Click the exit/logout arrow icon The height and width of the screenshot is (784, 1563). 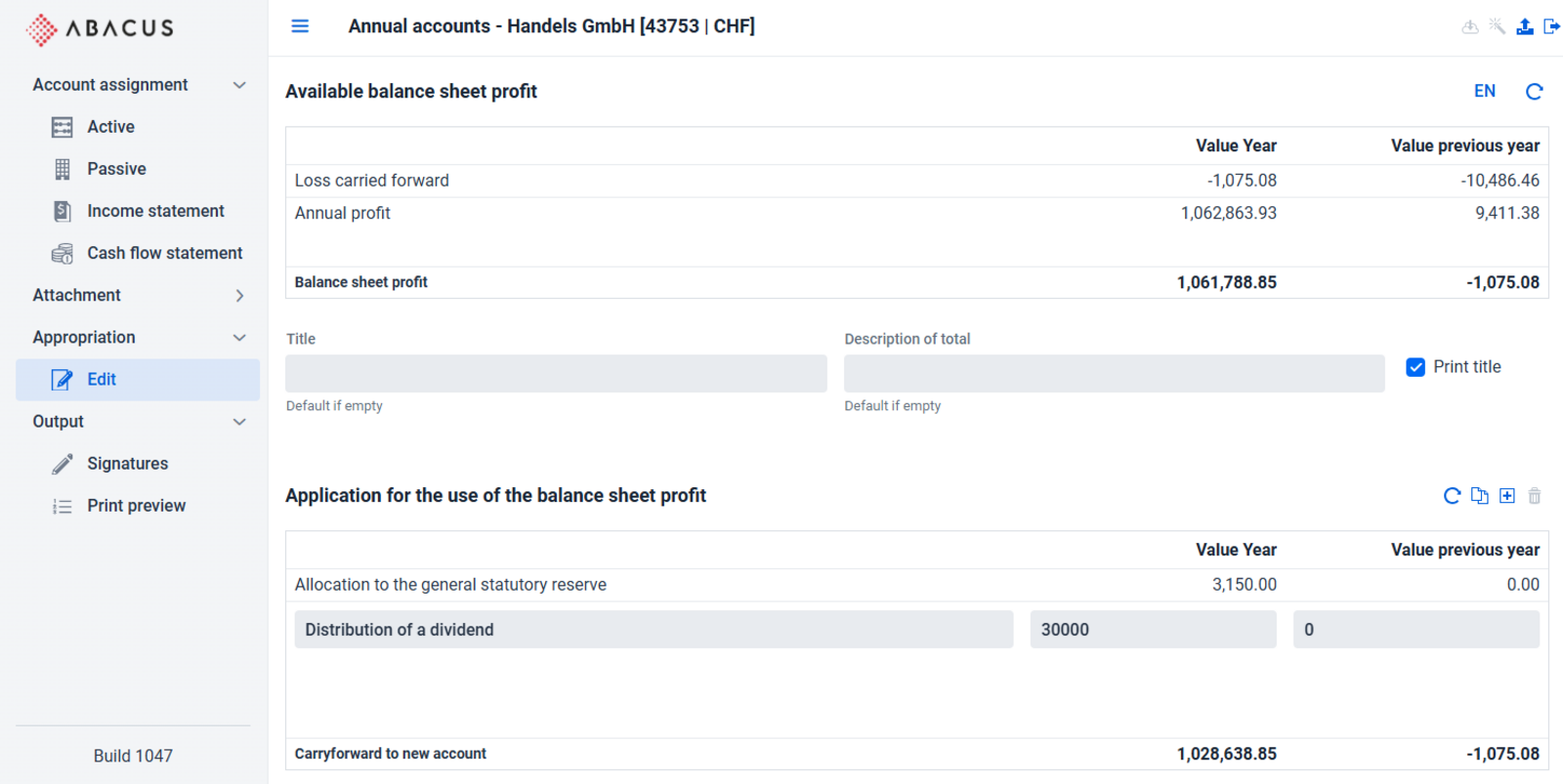click(1551, 26)
